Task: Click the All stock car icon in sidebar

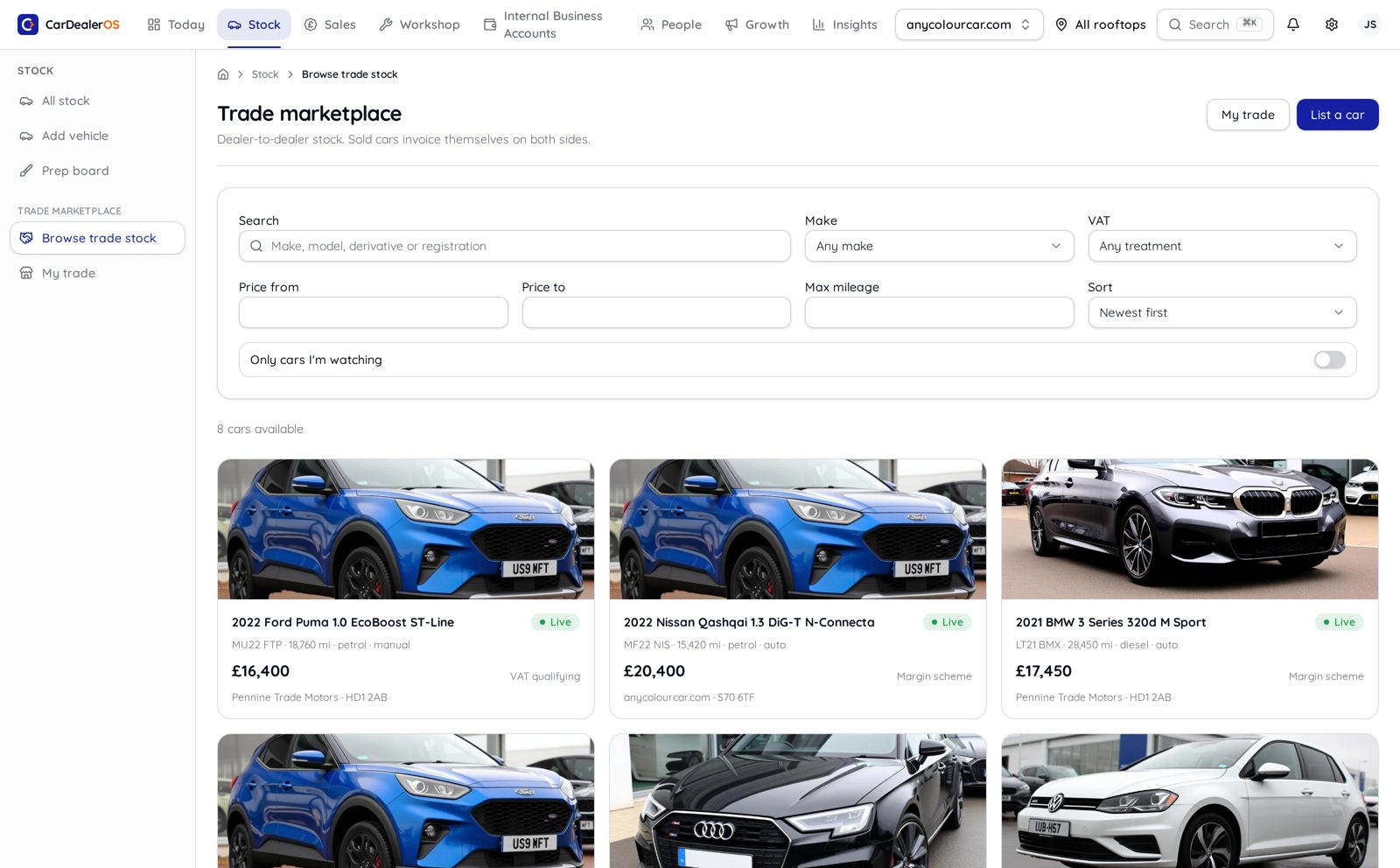Action: pyautogui.click(x=26, y=101)
